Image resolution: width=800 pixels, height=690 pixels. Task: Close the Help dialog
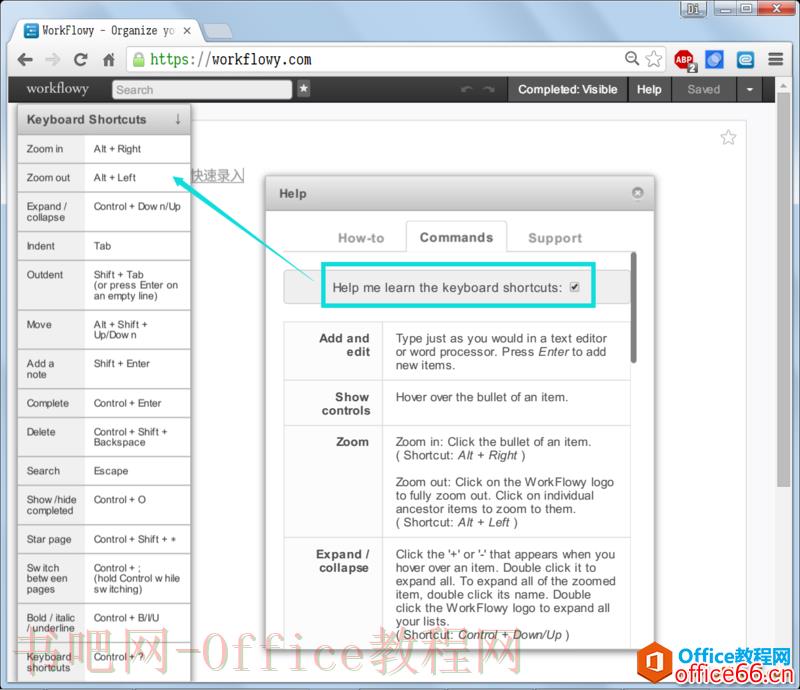[x=638, y=192]
